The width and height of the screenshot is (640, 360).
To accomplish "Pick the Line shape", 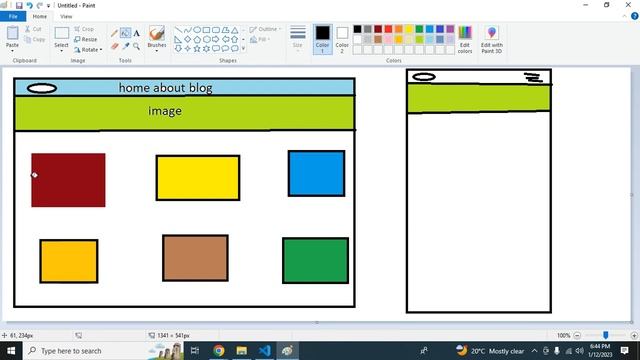I will click(x=178, y=30).
